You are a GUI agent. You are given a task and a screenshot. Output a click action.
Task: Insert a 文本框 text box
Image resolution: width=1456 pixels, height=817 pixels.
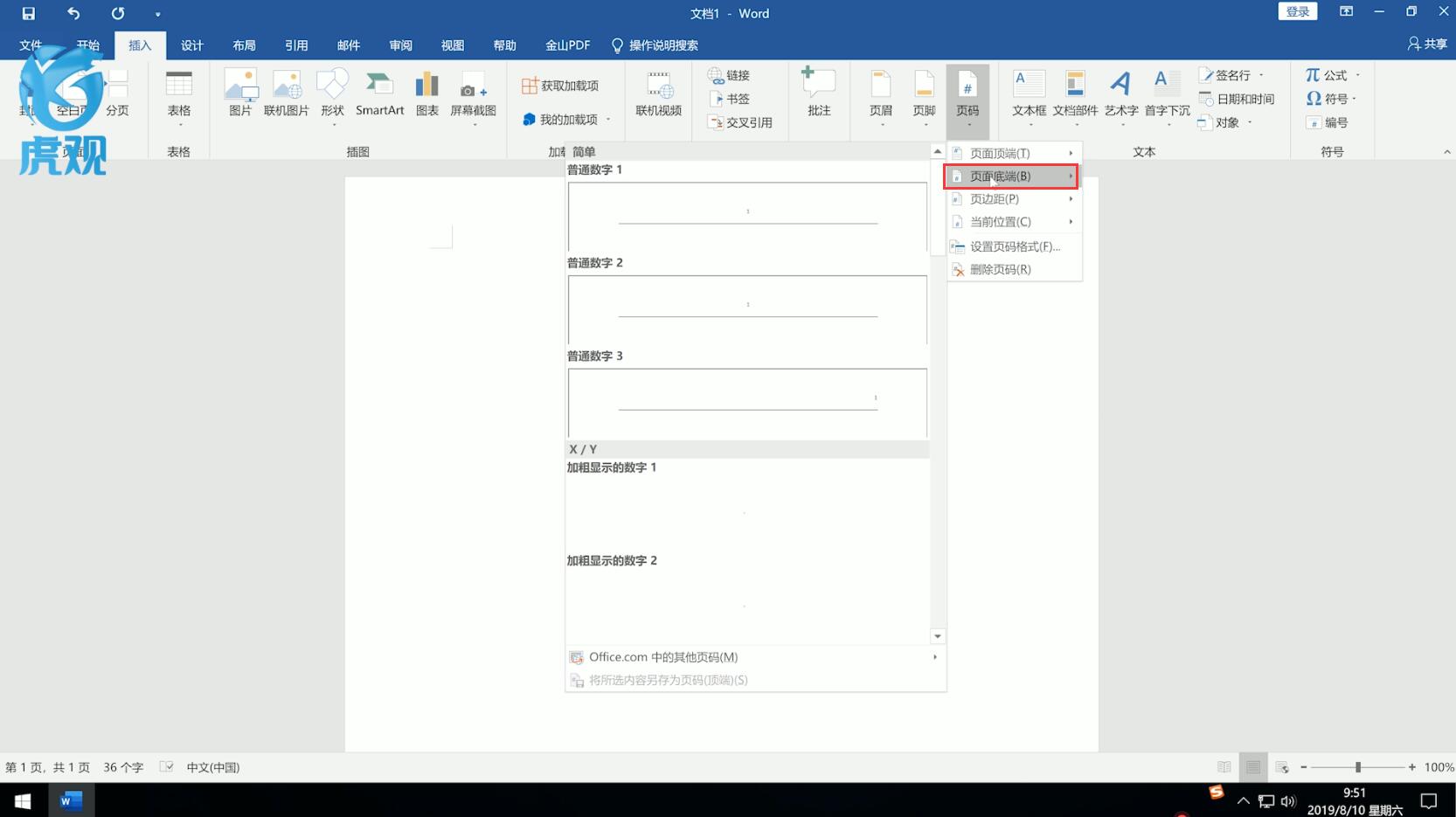(x=1029, y=98)
